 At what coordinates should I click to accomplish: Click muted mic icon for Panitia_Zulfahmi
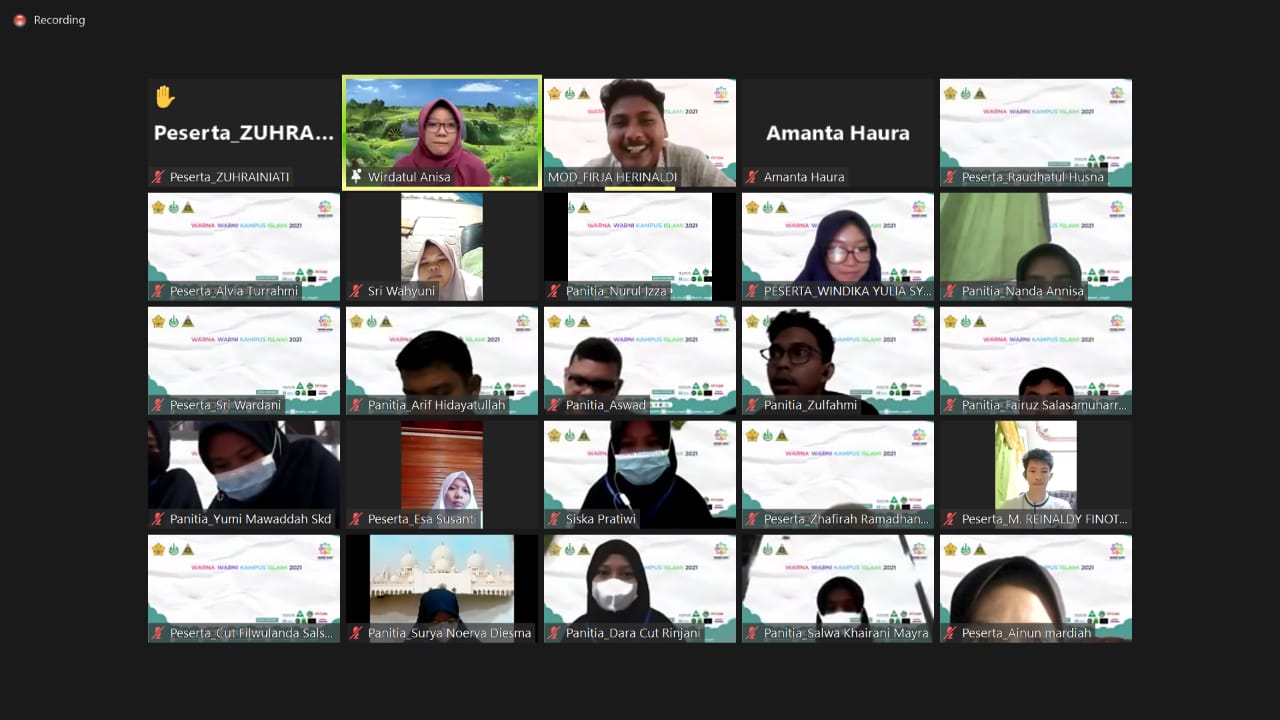coord(752,405)
